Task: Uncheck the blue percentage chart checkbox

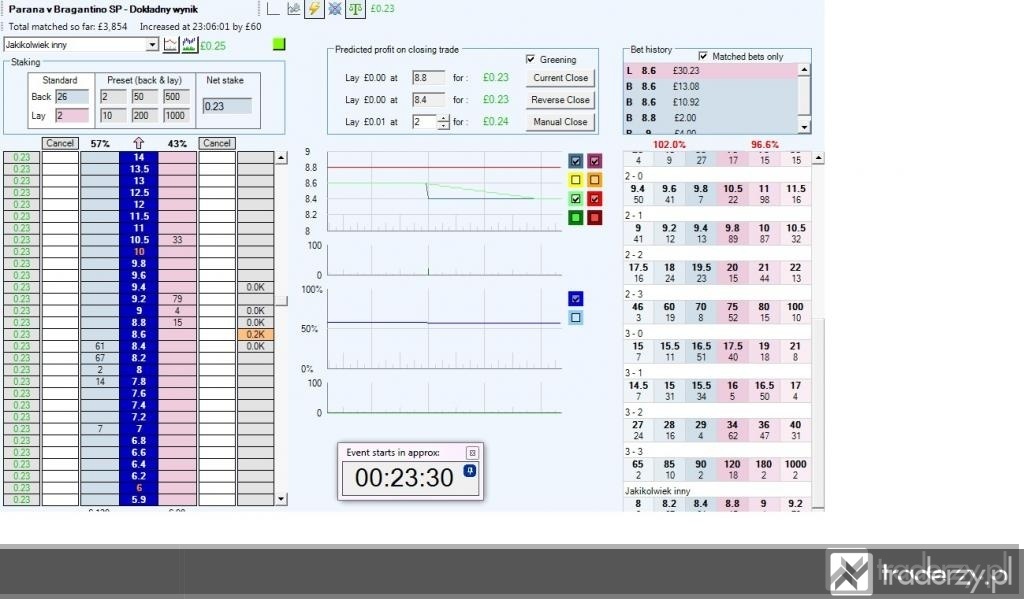Action: tap(575, 299)
